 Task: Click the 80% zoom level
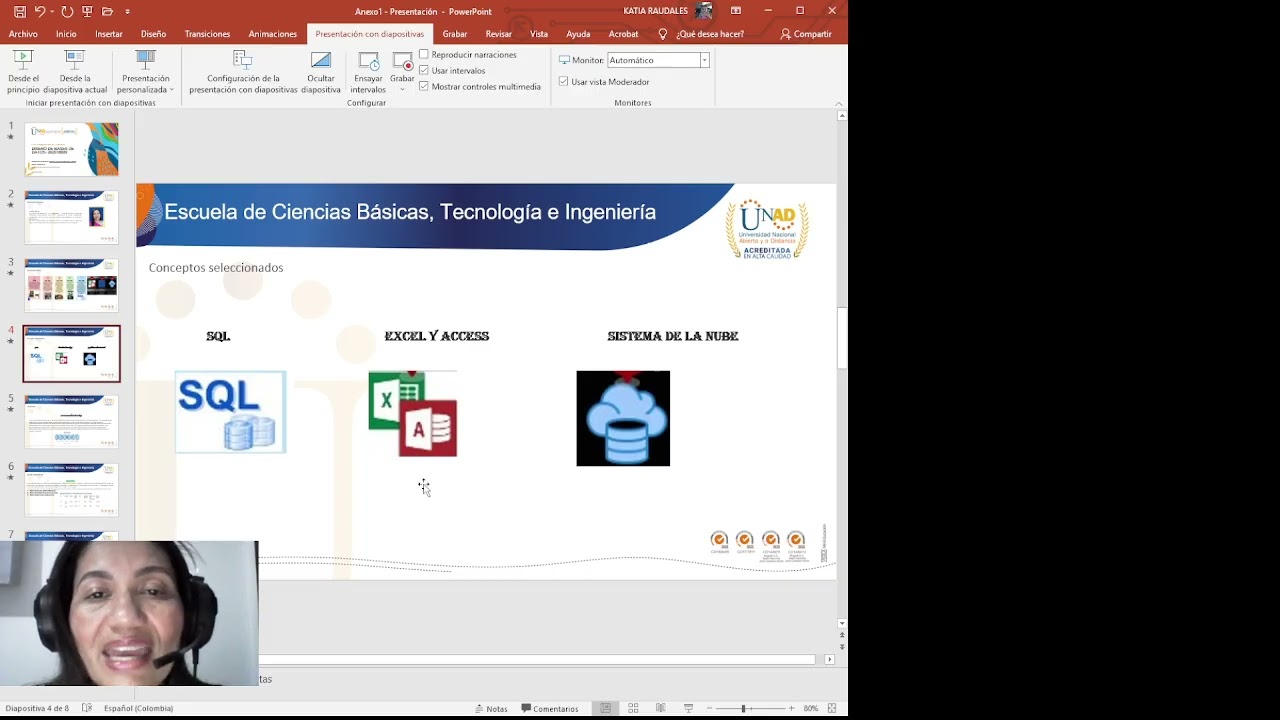tap(810, 708)
